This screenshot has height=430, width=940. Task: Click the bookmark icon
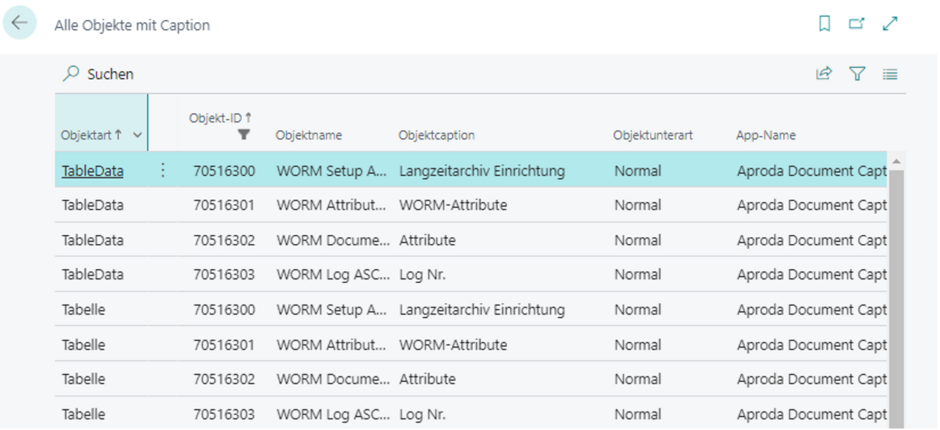tap(825, 24)
